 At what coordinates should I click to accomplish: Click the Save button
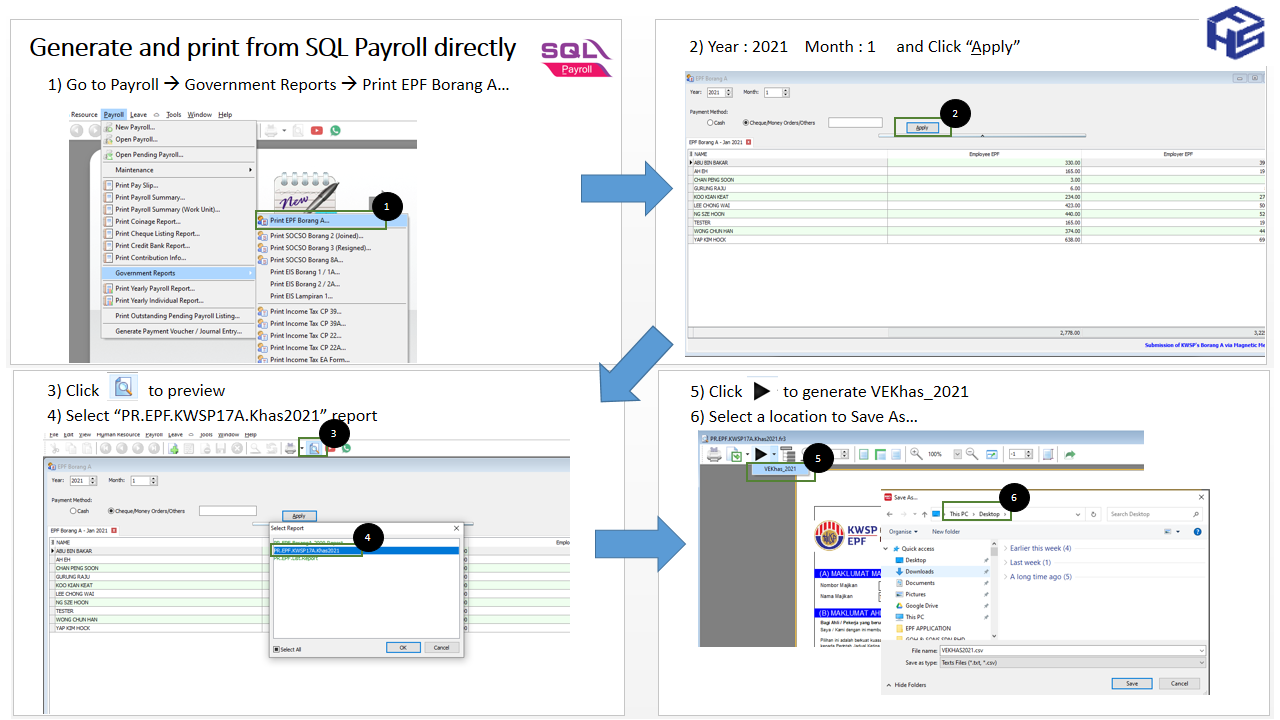1131,684
